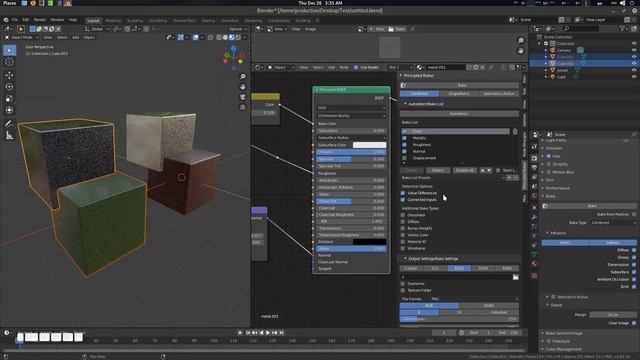Enable the Overwrite checkbox
The width and height of the screenshot is (640, 360).
tap(403, 284)
